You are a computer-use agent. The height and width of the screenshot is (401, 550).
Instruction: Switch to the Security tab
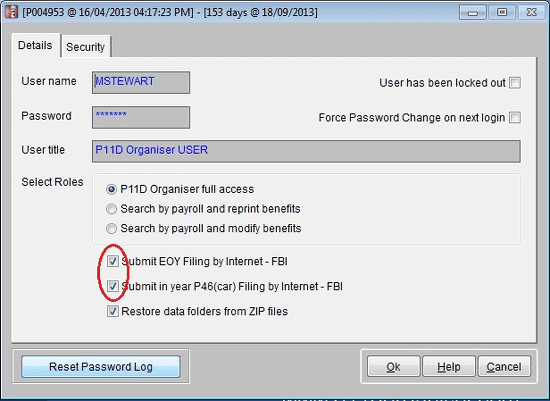86,47
